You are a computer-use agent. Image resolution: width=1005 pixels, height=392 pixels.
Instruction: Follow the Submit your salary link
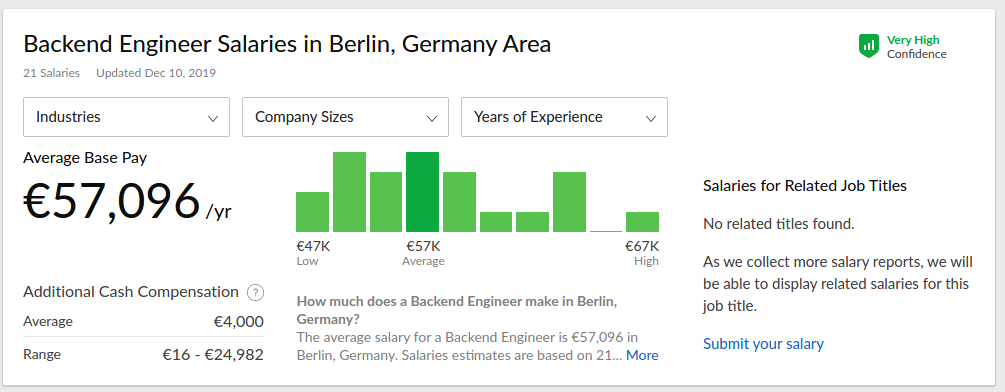point(763,344)
